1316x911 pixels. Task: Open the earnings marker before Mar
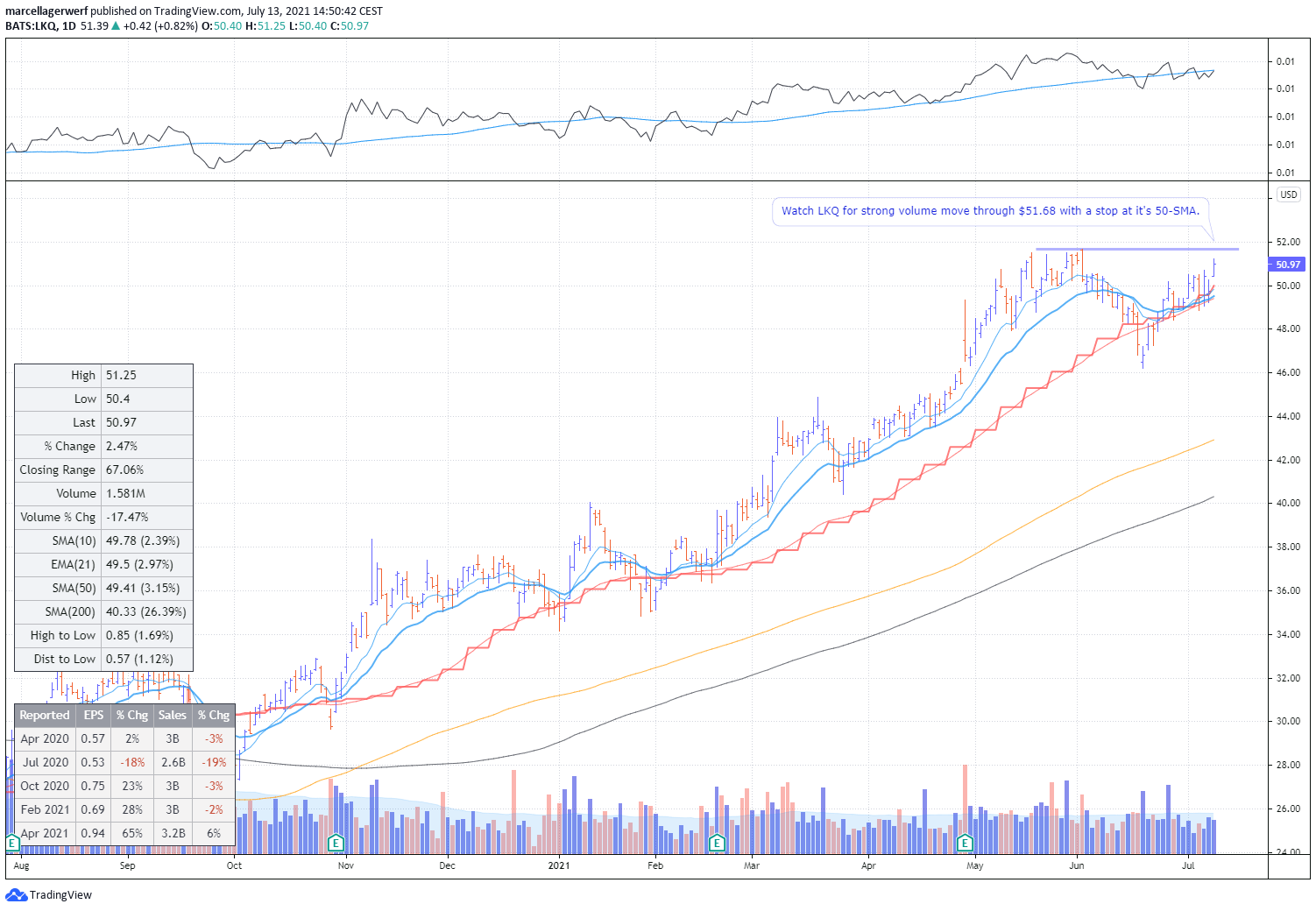pyautogui.click(x=717, y=844)
